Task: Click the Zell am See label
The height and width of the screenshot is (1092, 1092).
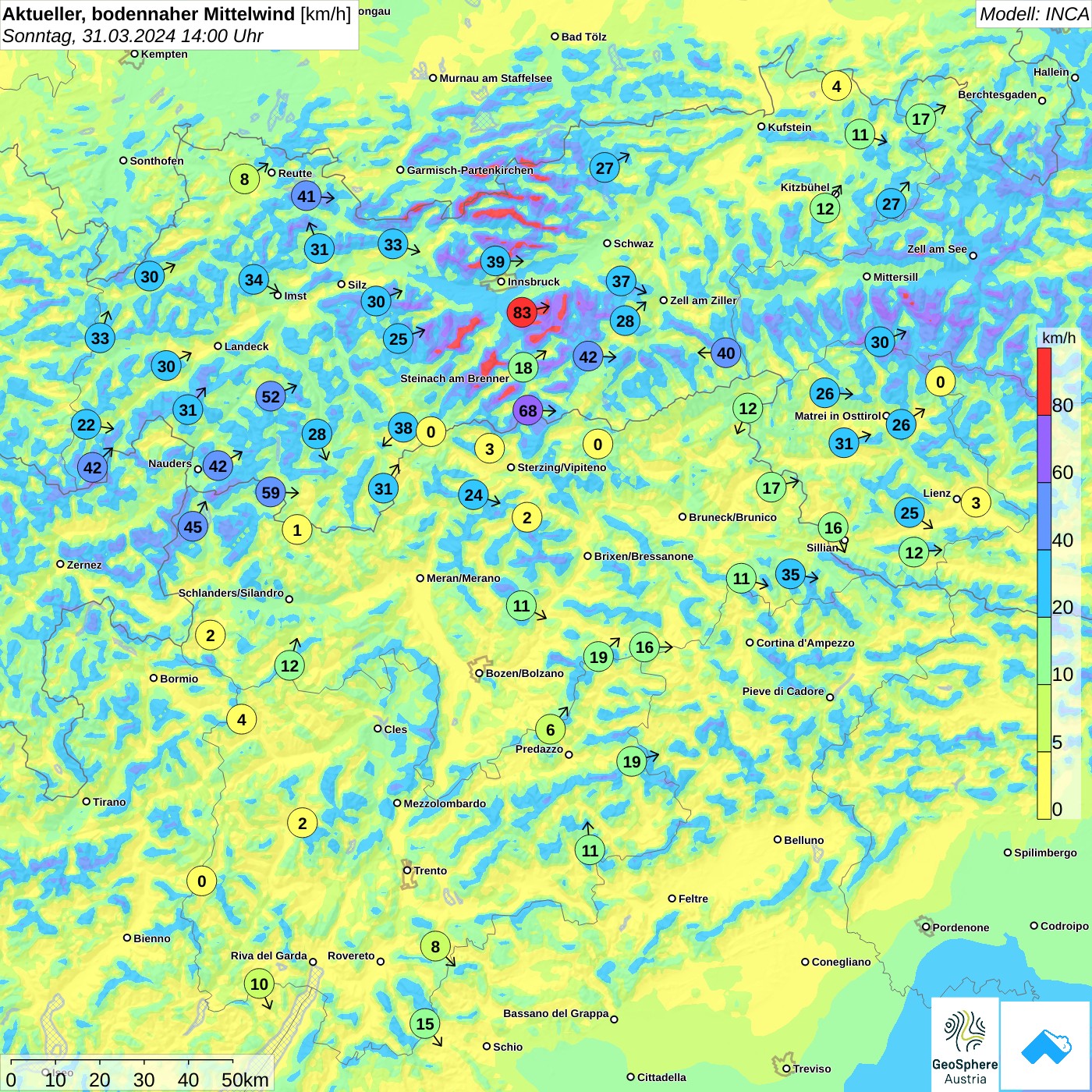Action: tap(937, 249)
